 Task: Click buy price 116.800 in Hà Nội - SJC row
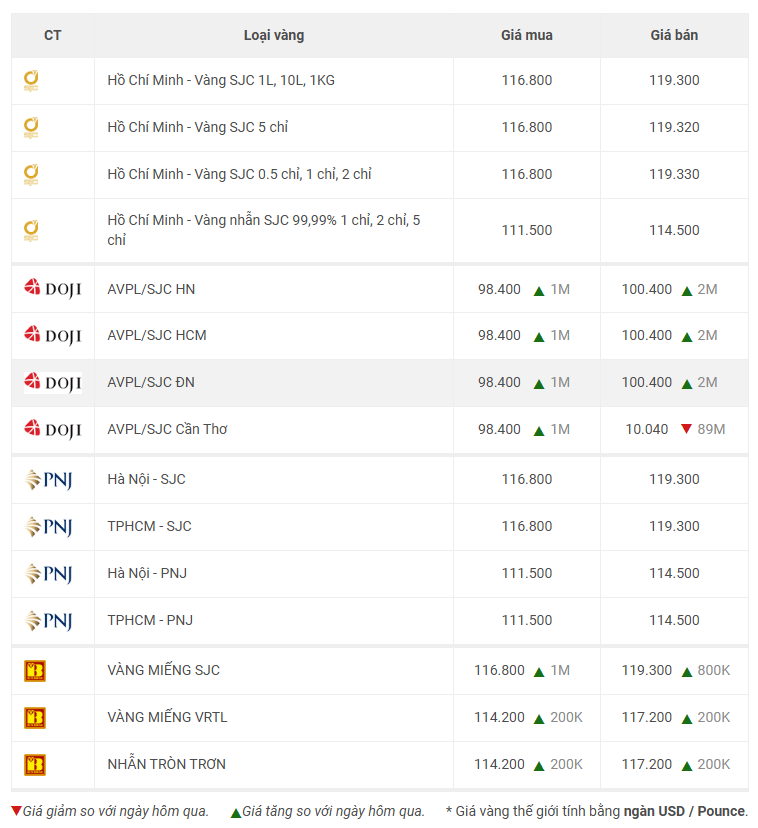527,479
